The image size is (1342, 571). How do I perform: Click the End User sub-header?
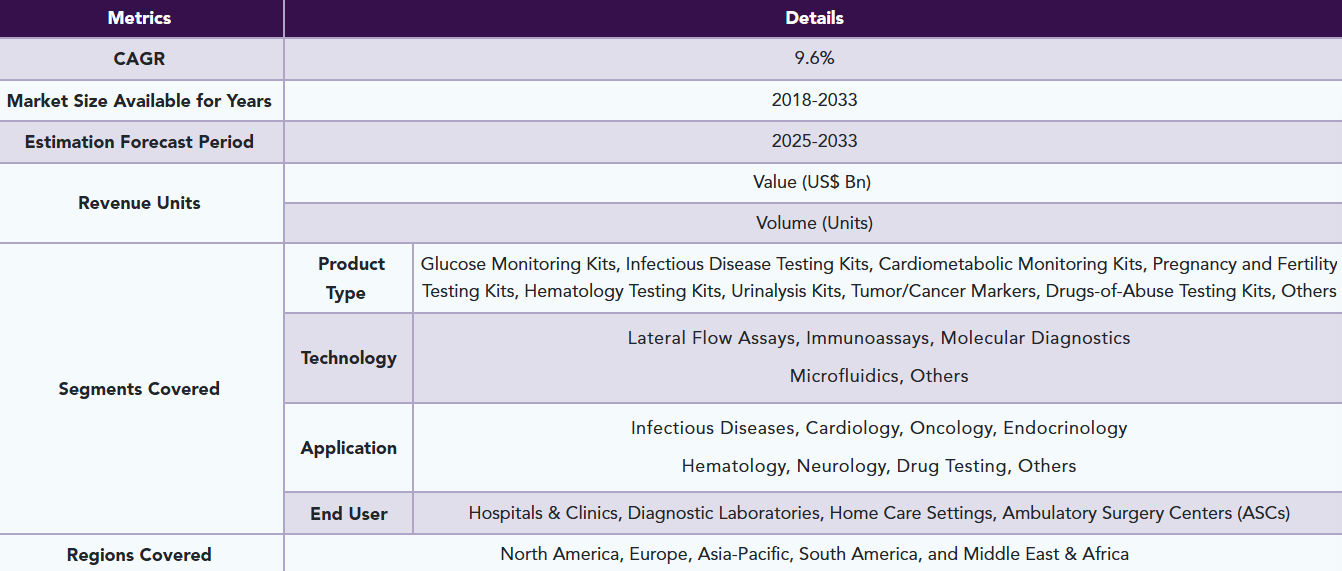coord(349,513)
